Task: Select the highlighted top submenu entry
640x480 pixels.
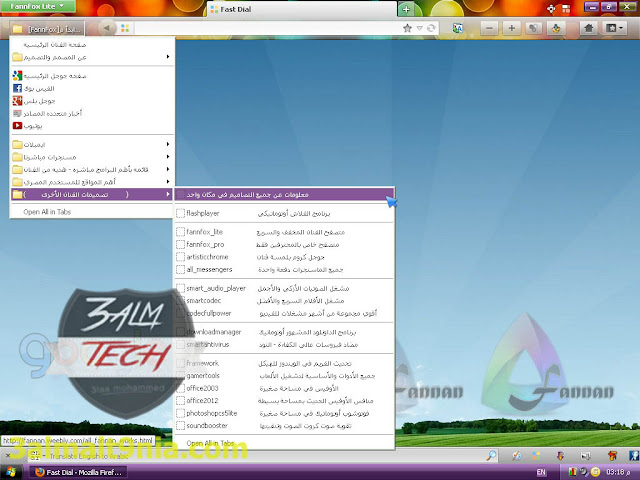Action: click(x=284, y=194)
